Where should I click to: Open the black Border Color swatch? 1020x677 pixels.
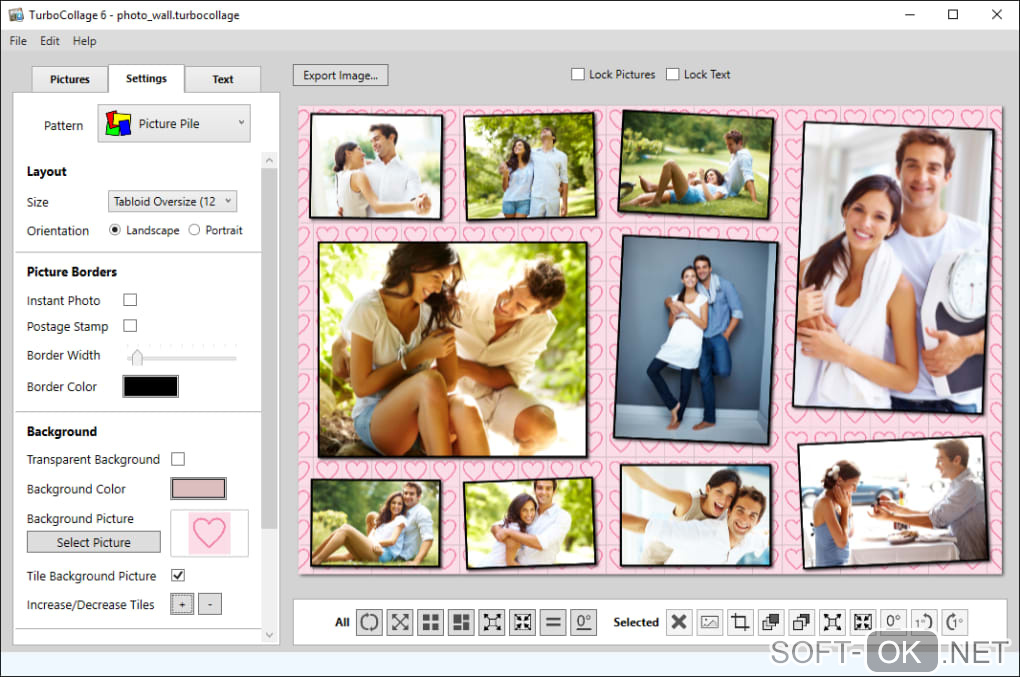150,386
